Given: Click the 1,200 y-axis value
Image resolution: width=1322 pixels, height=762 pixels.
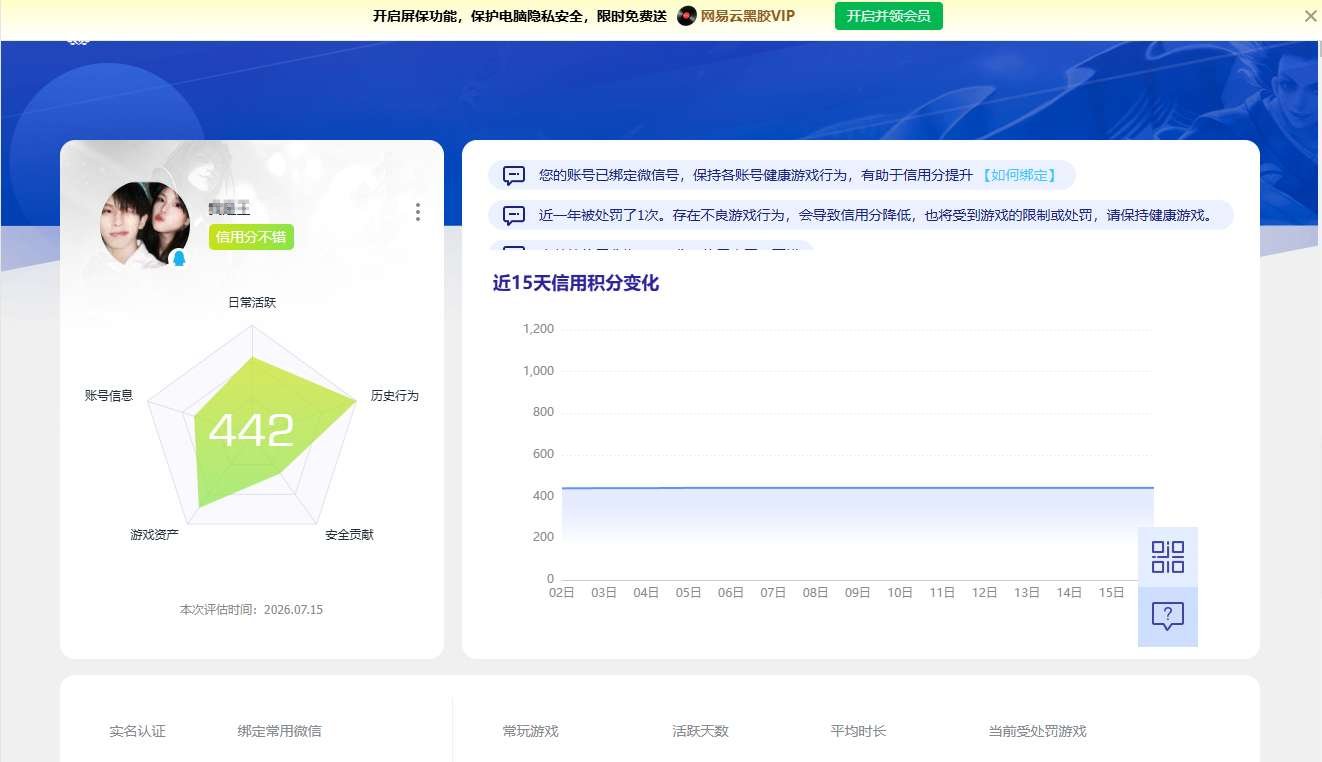Looking at the screenshot, I should click(x=538, y=329).
